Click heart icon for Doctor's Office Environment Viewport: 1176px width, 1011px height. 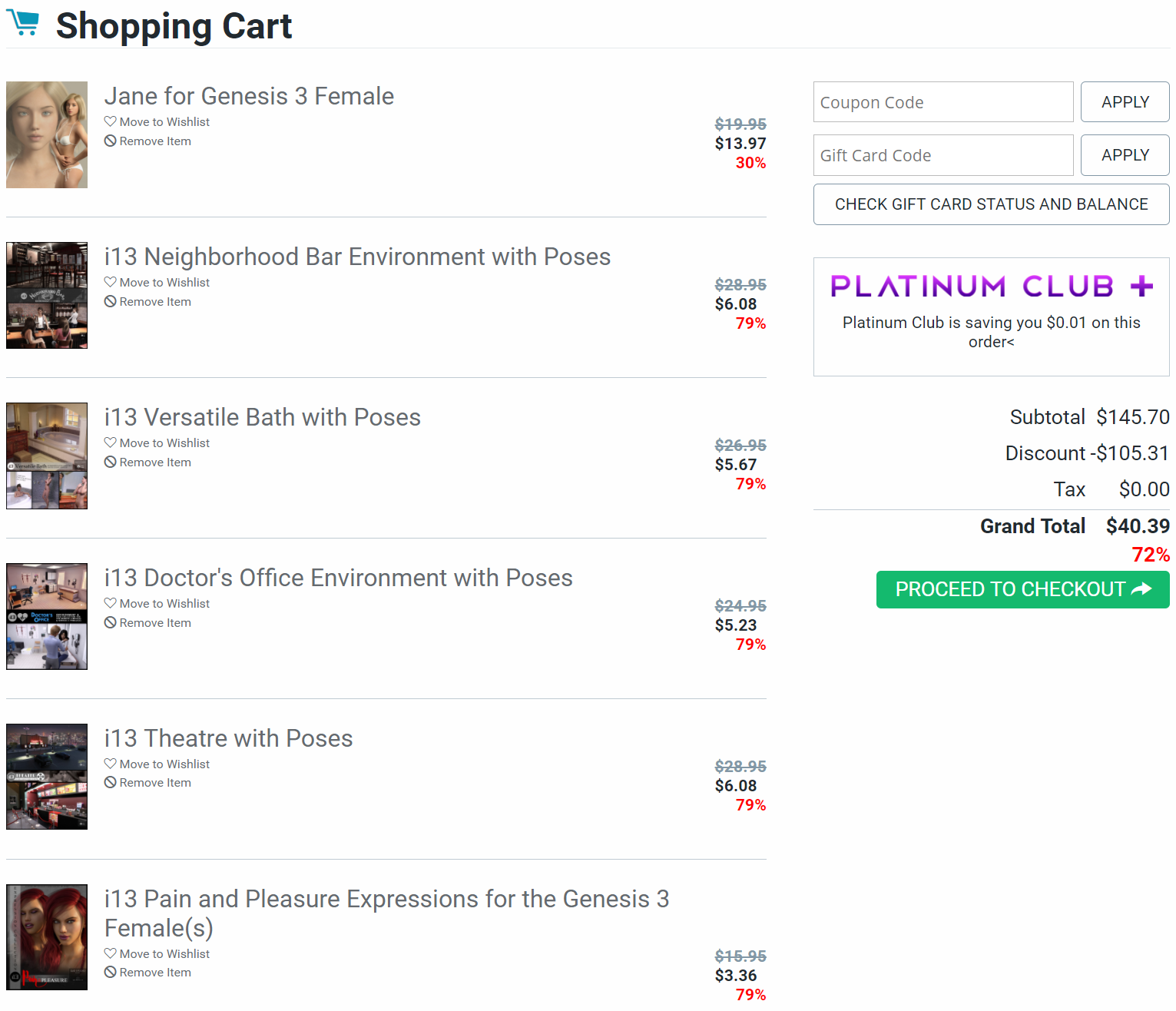tap(111, 603)
